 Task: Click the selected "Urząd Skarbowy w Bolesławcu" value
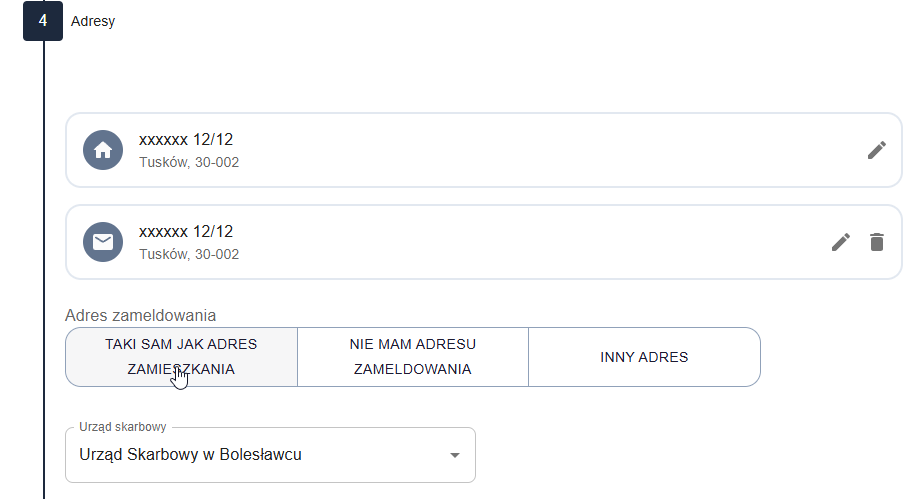click(x=190, y=455)
